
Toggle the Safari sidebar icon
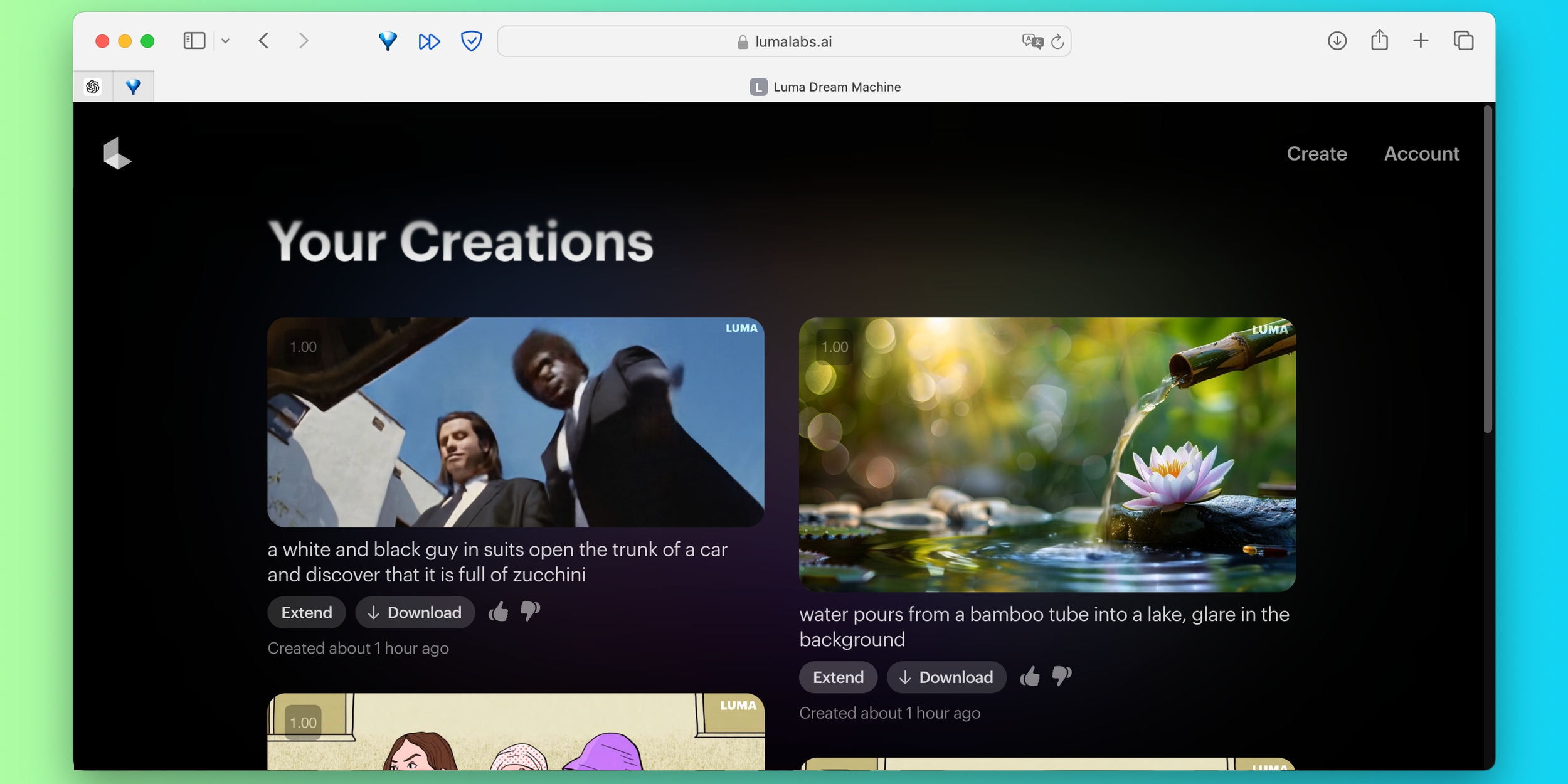194,41
